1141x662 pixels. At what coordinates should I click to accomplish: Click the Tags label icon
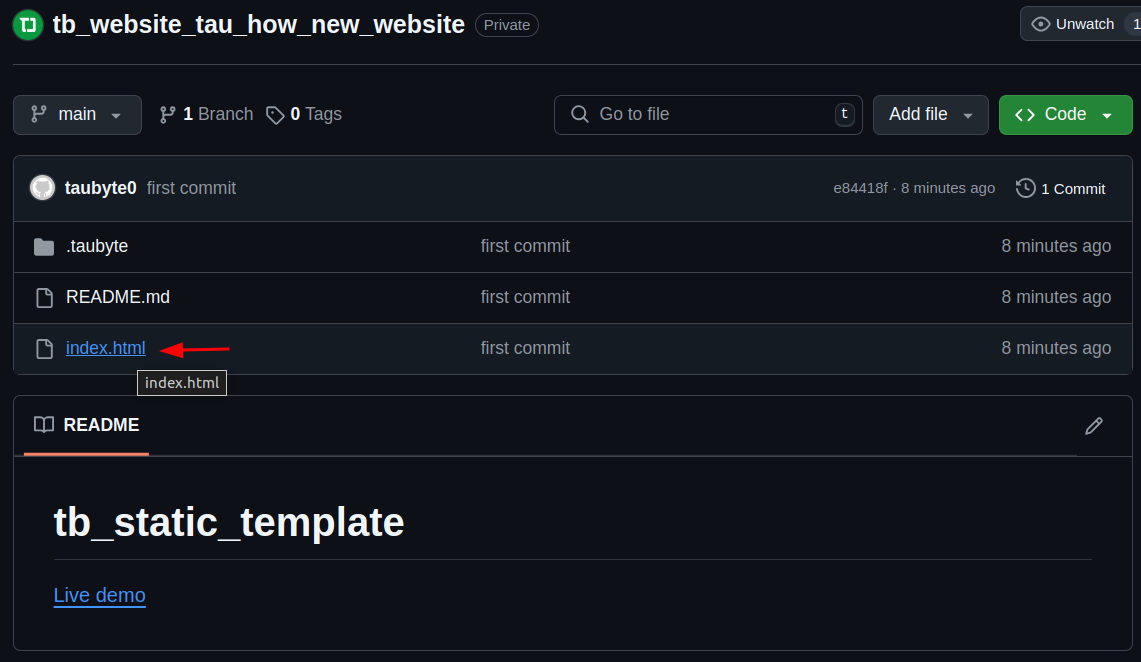coord(275,115)
